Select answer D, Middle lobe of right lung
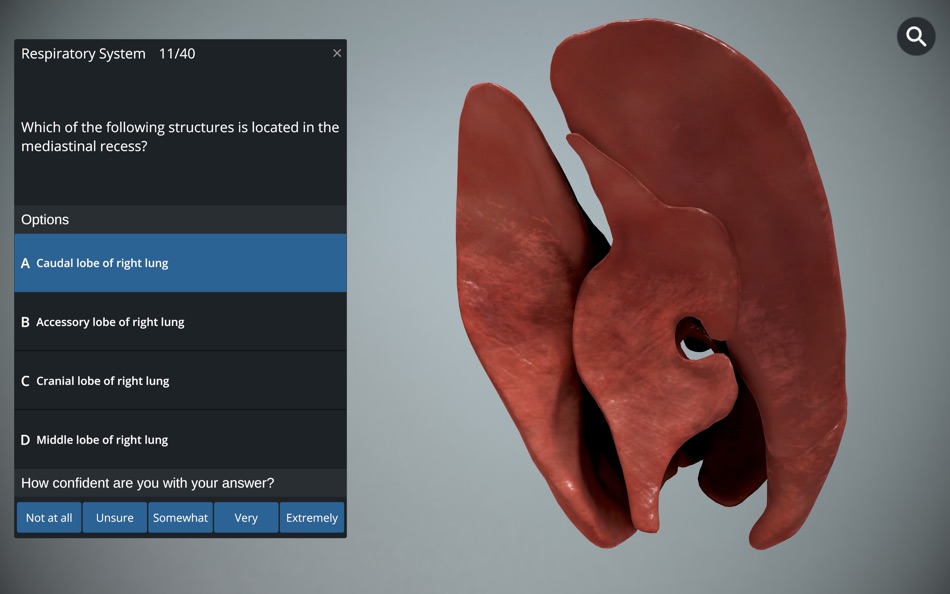Viewport: 950px width, 594px height. 180,439
